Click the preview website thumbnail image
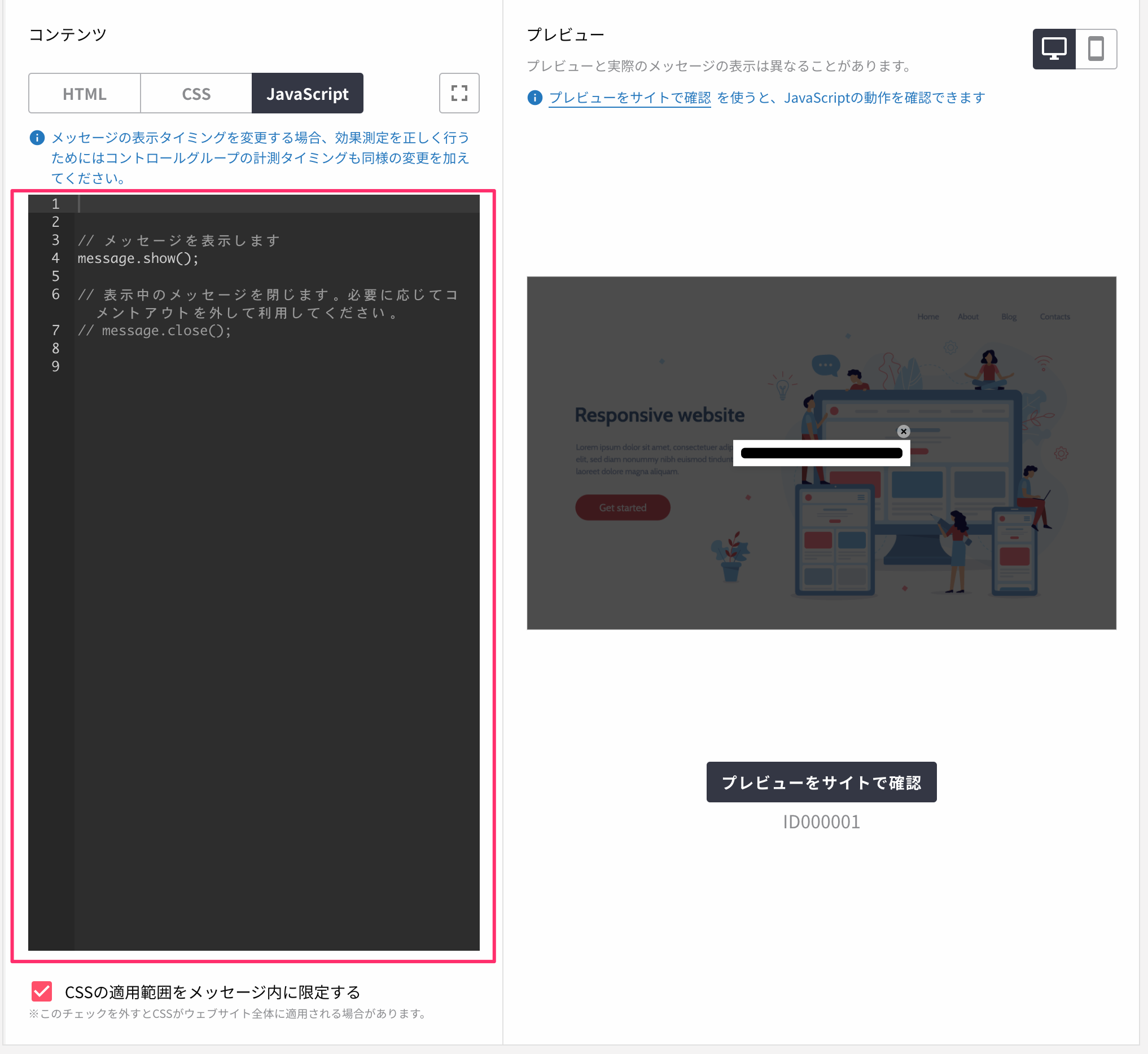The height and width of the screenshot is (1054, 1148). (x=821, y=454)
